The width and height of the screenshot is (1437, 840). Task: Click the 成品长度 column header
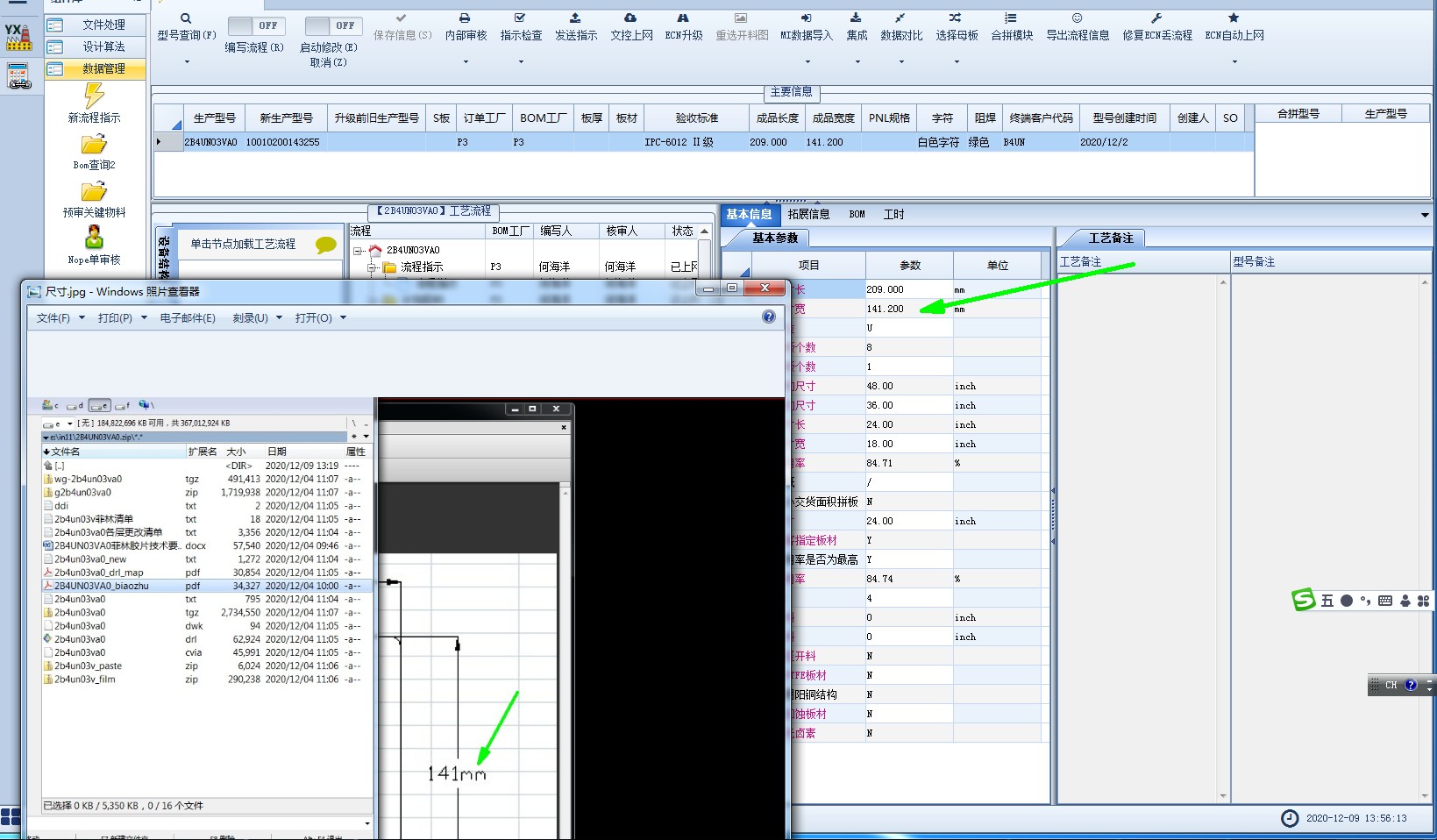[778, 117]
